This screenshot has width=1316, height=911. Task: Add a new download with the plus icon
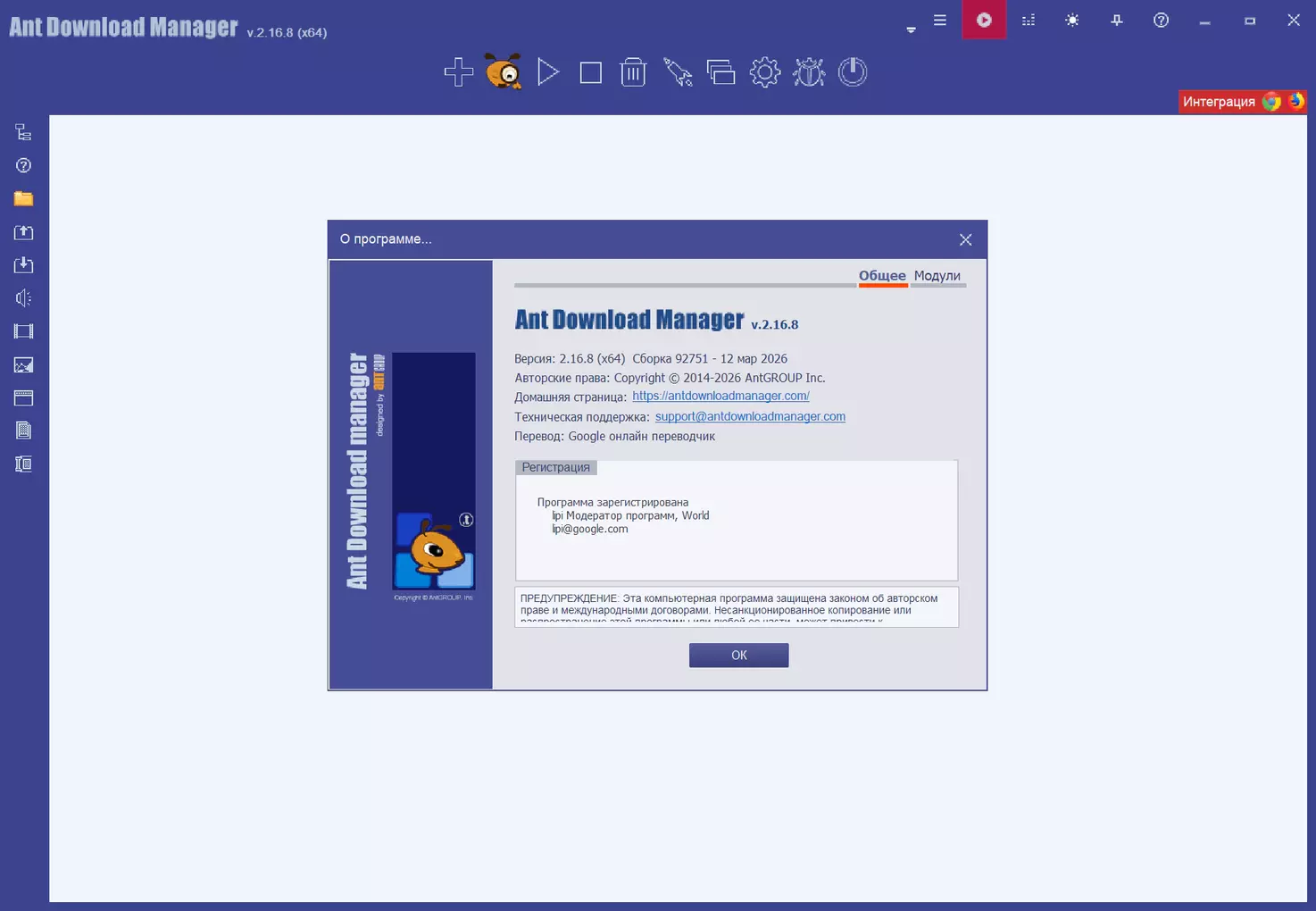click(x=459, y=72)
